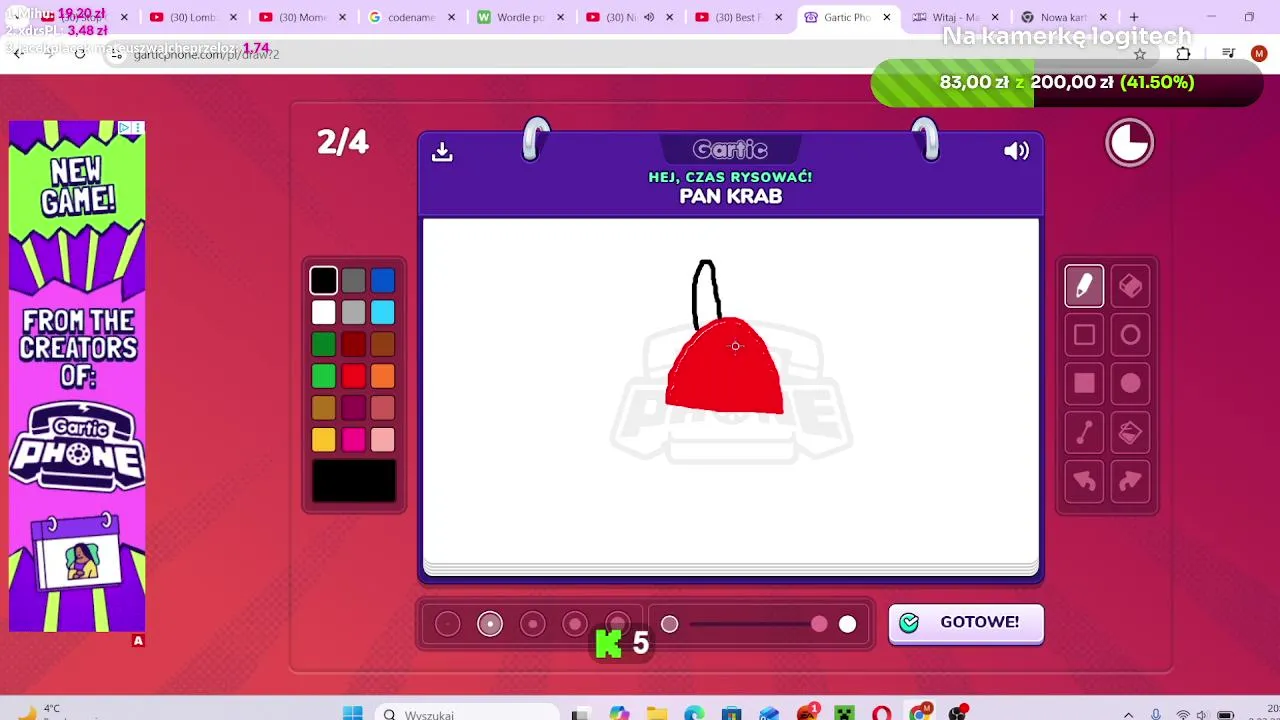Pick the smallest brush size
Image resolution: width=1280 pixels, height=720 pixels.
(x=448, y=624)
